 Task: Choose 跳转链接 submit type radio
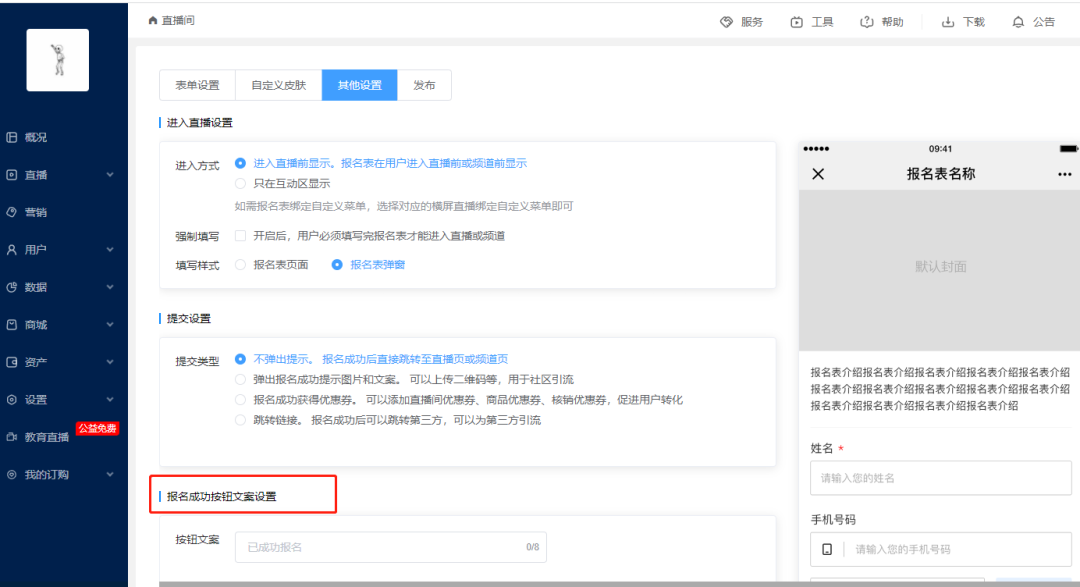click(x=240, y=420)
